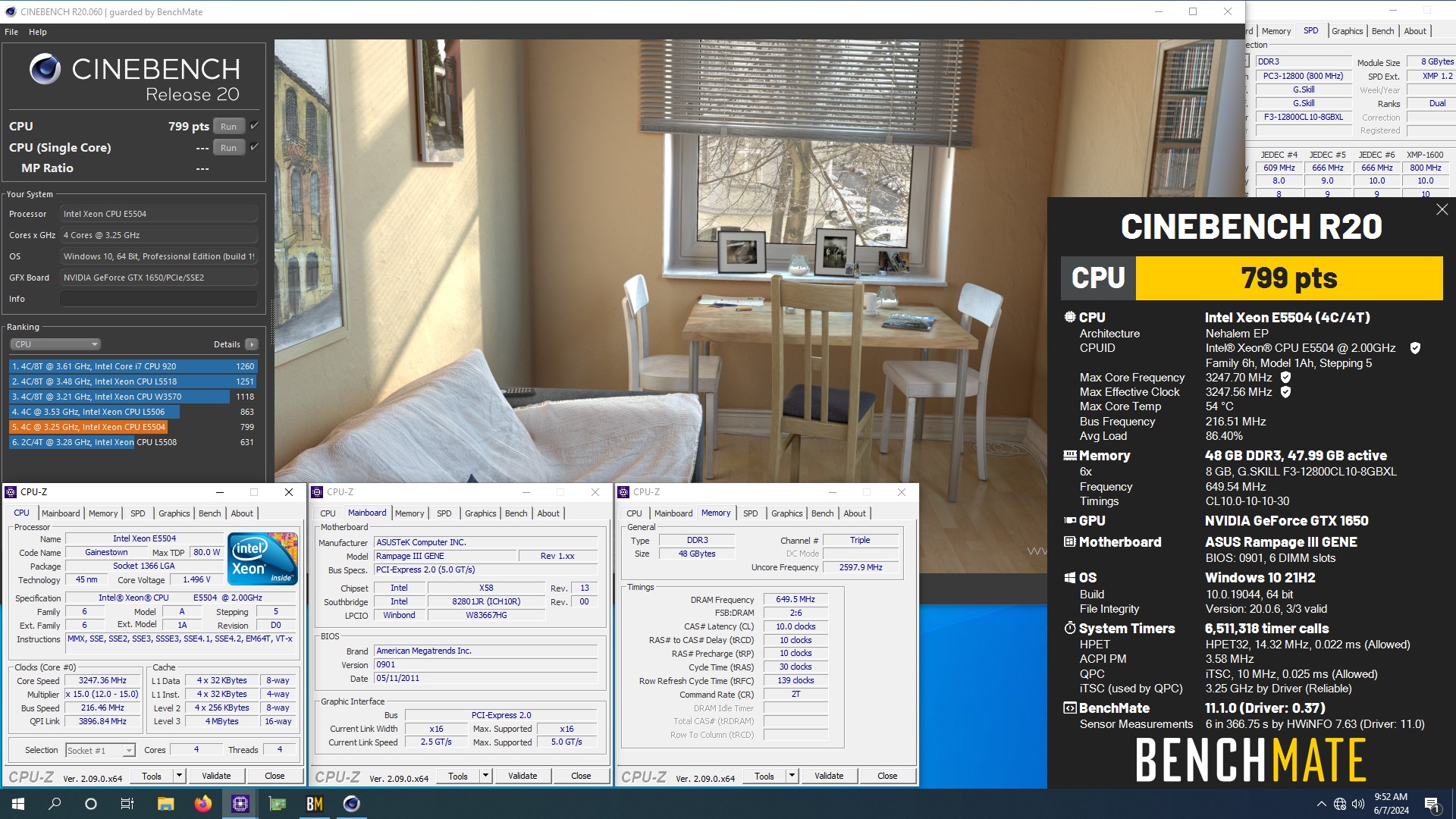Viewport: 1456px width, 819px height.
Task: Open Mainboard tab in first CPU-Z window
Action: pos(61,513)
